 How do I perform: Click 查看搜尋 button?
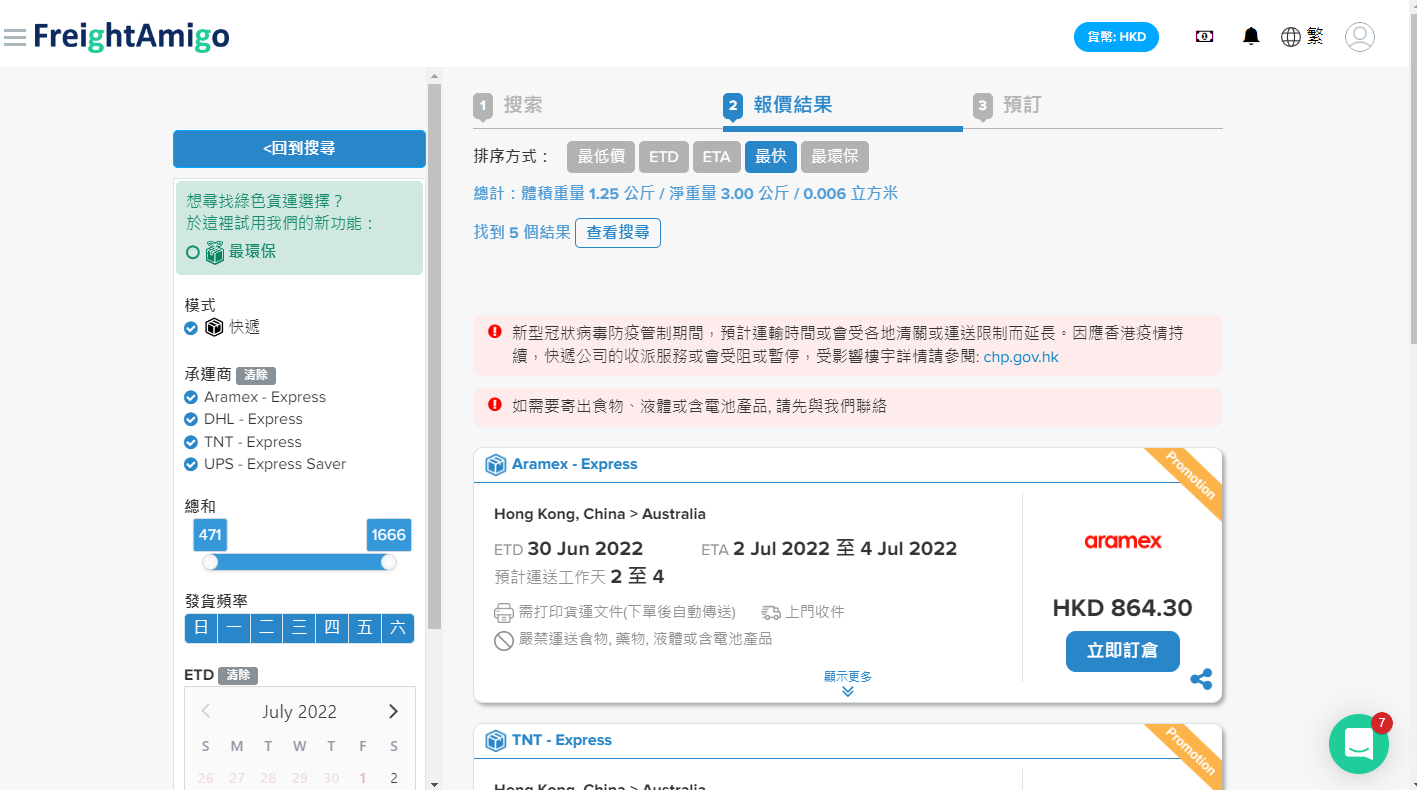coord(618,233)
